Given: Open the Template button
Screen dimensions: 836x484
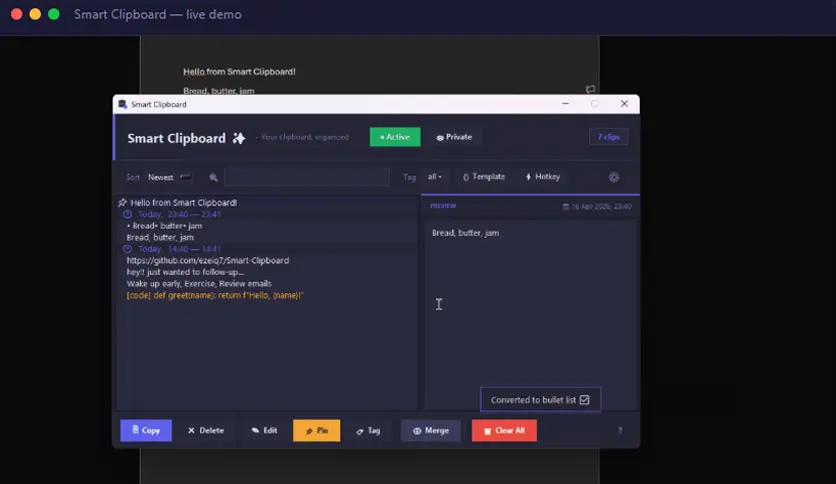Looking at the screenshot, I should [484, 176].
